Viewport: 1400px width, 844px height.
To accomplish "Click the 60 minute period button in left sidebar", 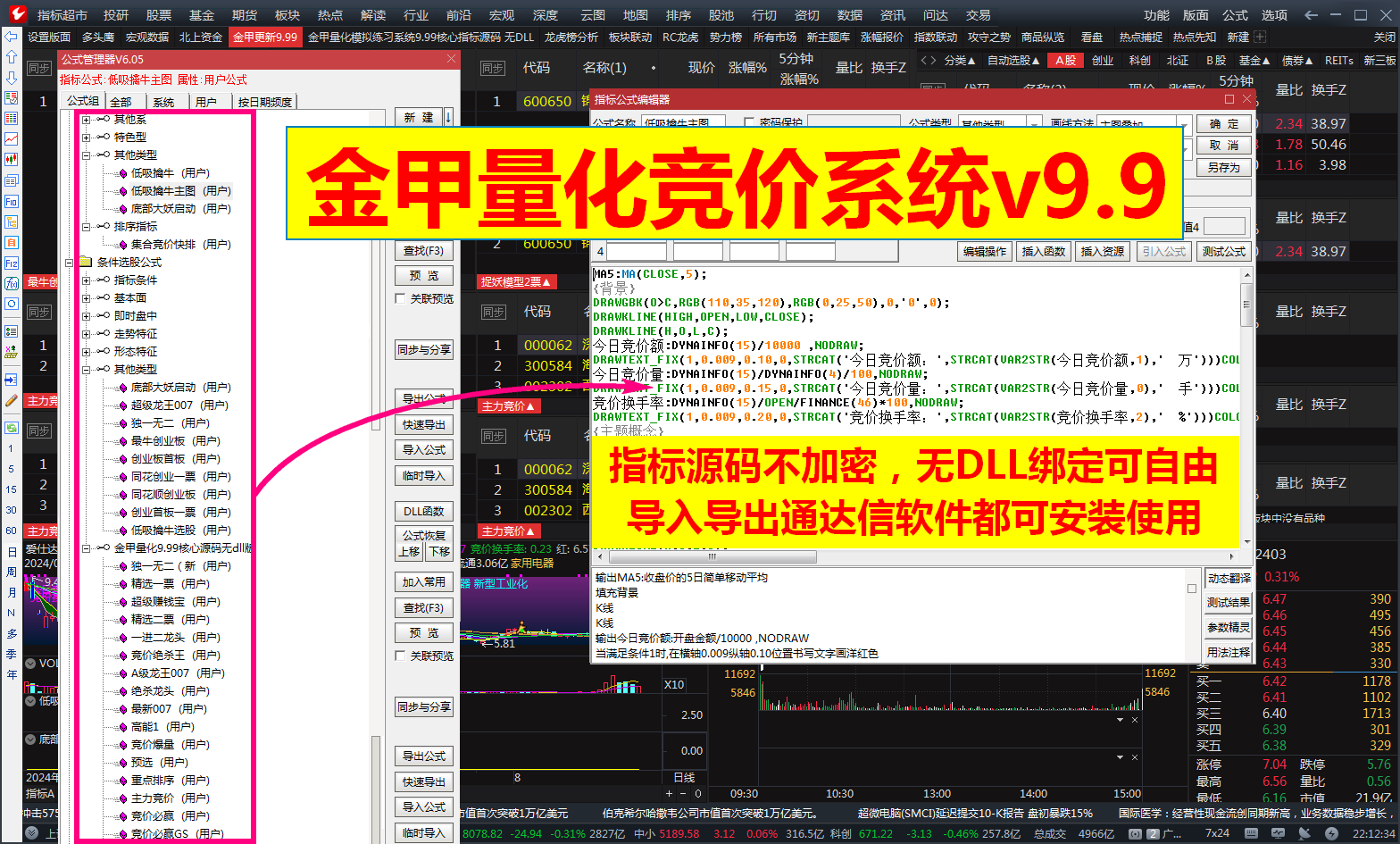I will coord(11,531).
